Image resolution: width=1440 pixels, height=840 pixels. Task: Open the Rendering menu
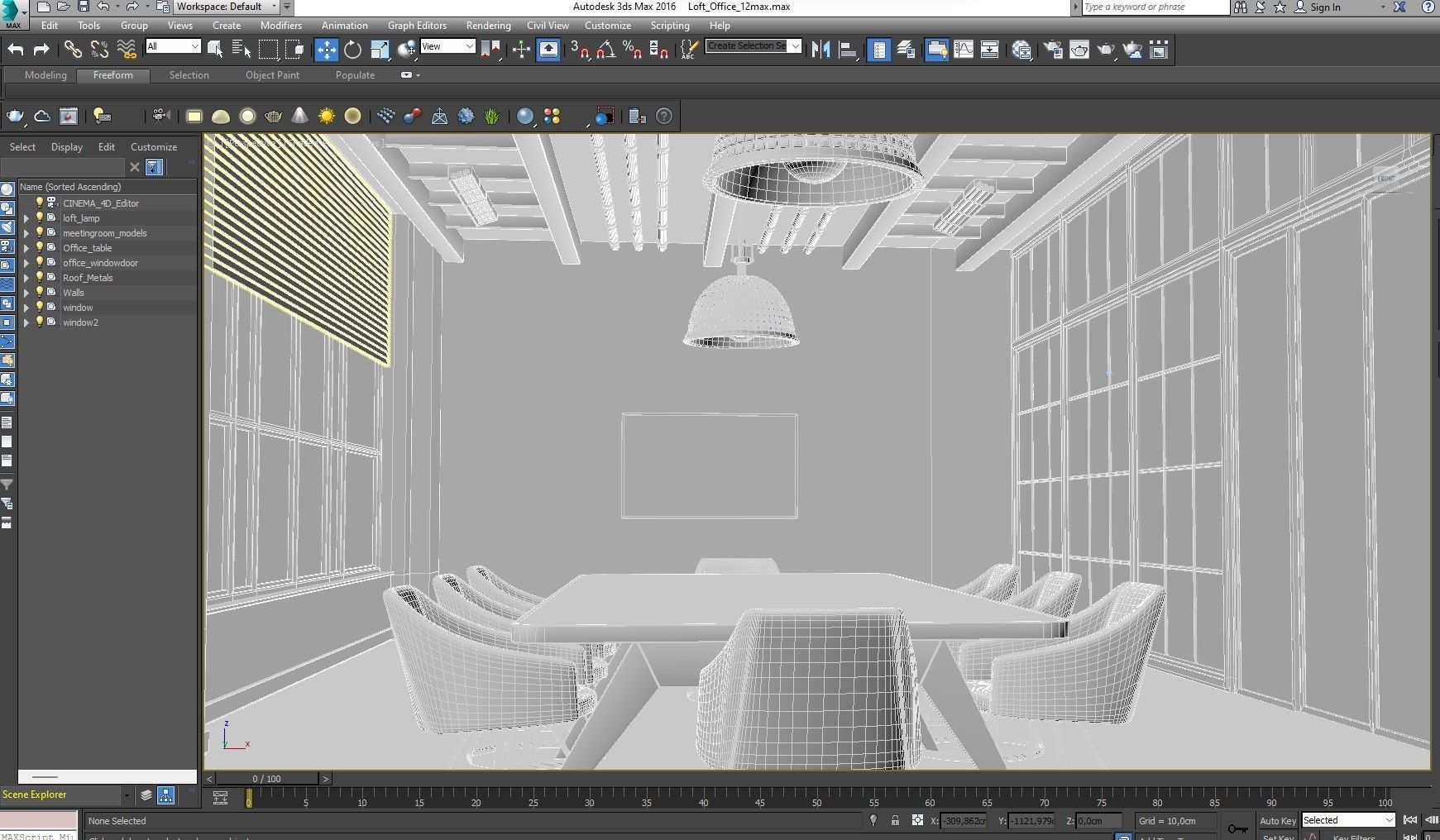pos(488,26)
